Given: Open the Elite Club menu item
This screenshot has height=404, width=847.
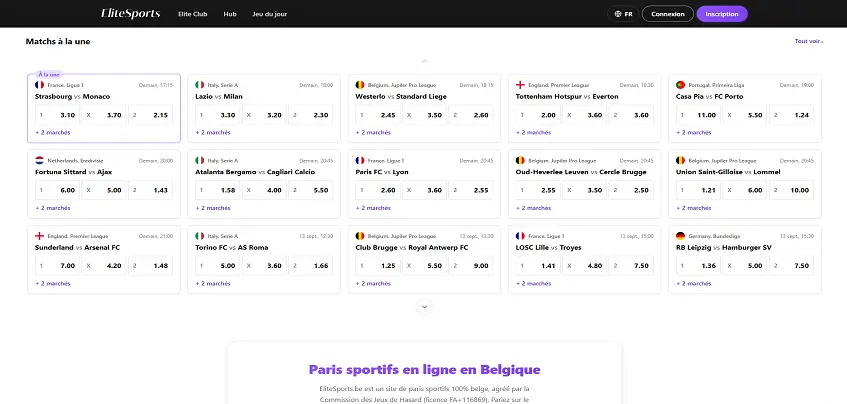Looking at the screenshot, I should pyautogui.click(x=193, y=14).
